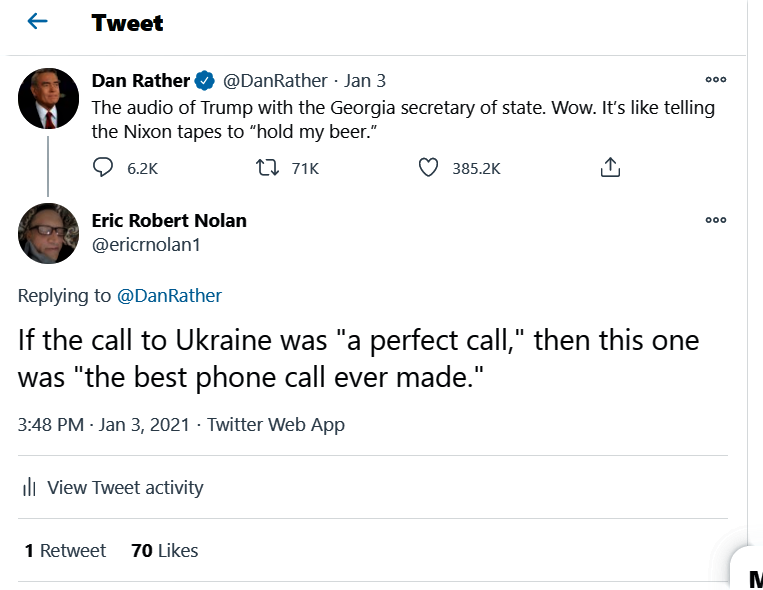
Task: Click @DanRather in Replying to line
Action: pos(169,295)
